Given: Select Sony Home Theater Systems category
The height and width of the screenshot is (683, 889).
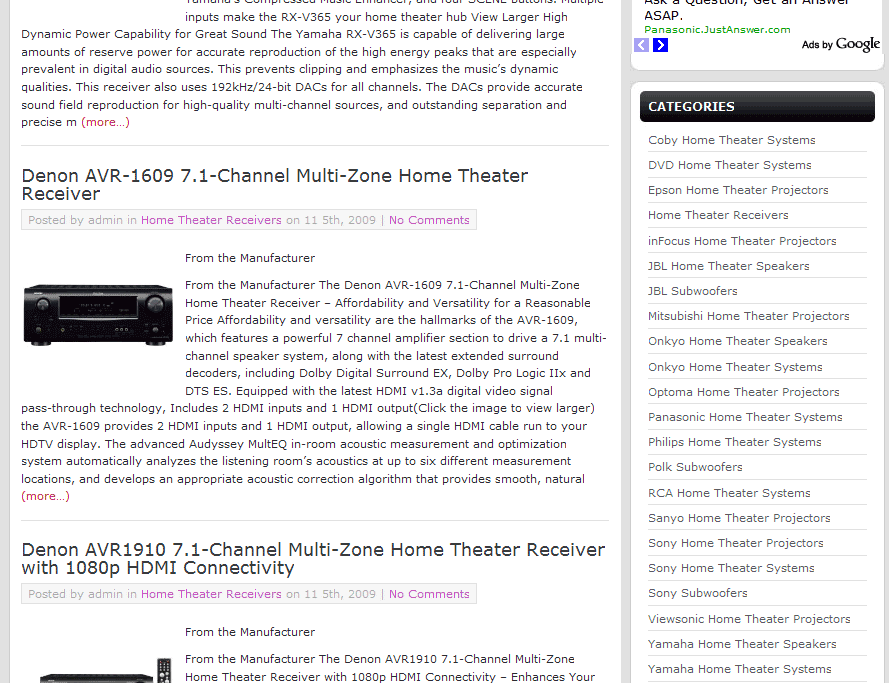Looking at the screenshot, I should [731, 567].
